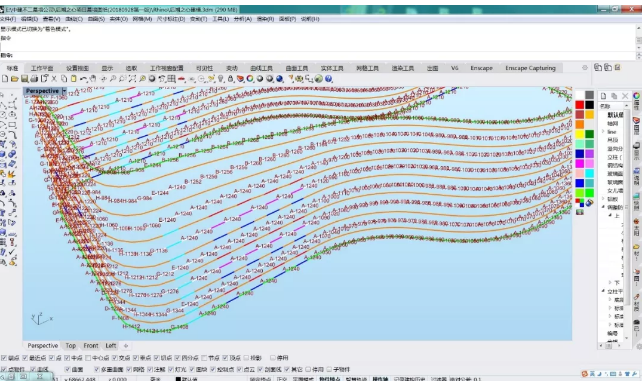This screenshot has height=381, width=644.
Task: Click the lock padlock icon
Action: (x=230, y=78)
